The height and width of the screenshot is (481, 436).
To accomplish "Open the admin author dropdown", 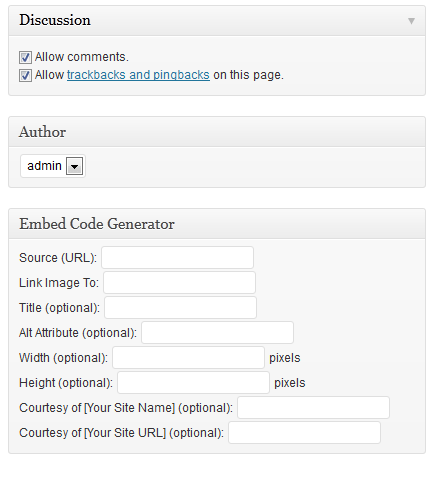I will tap(53, 166).
